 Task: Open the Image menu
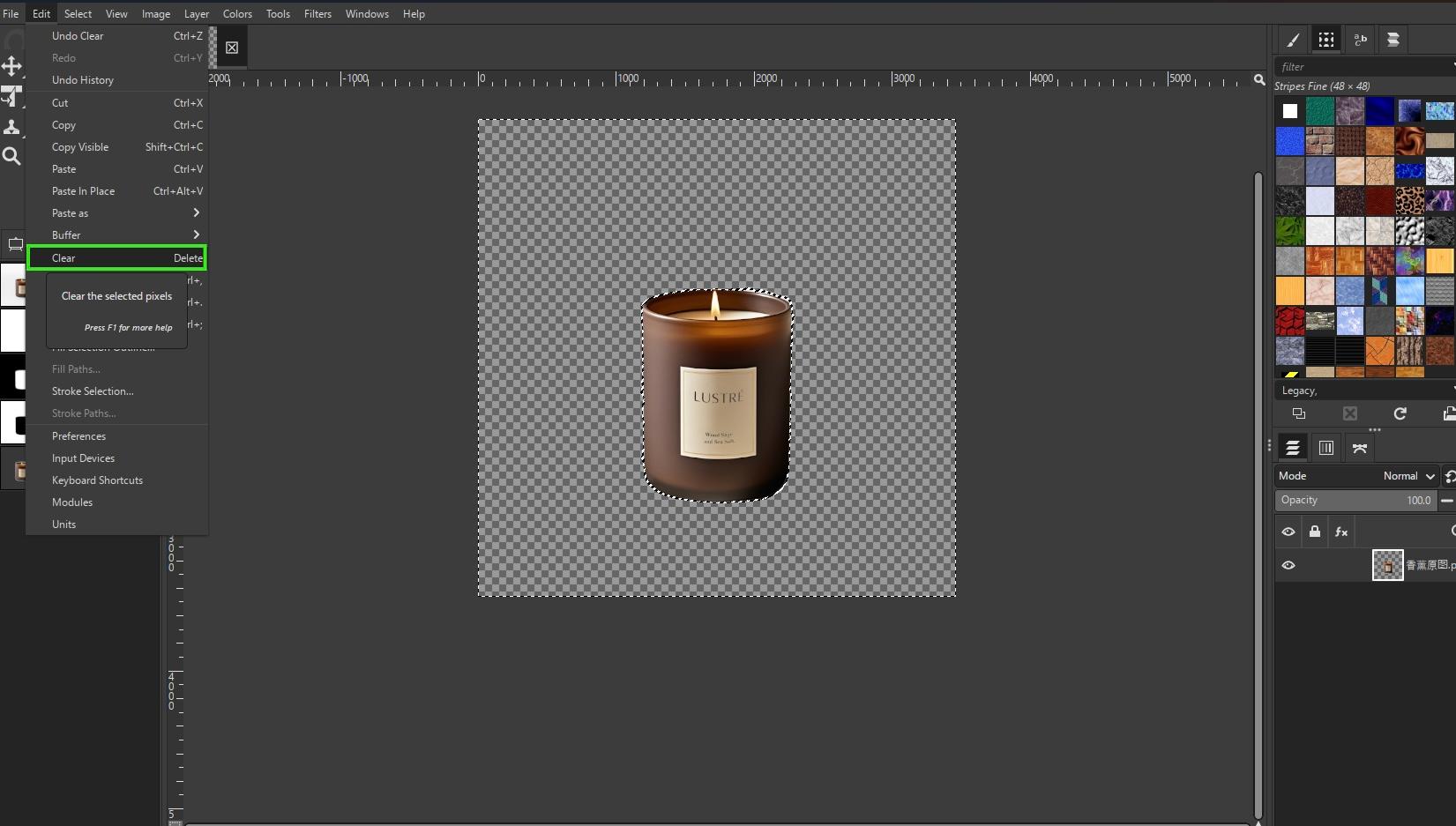coord(156,13)
